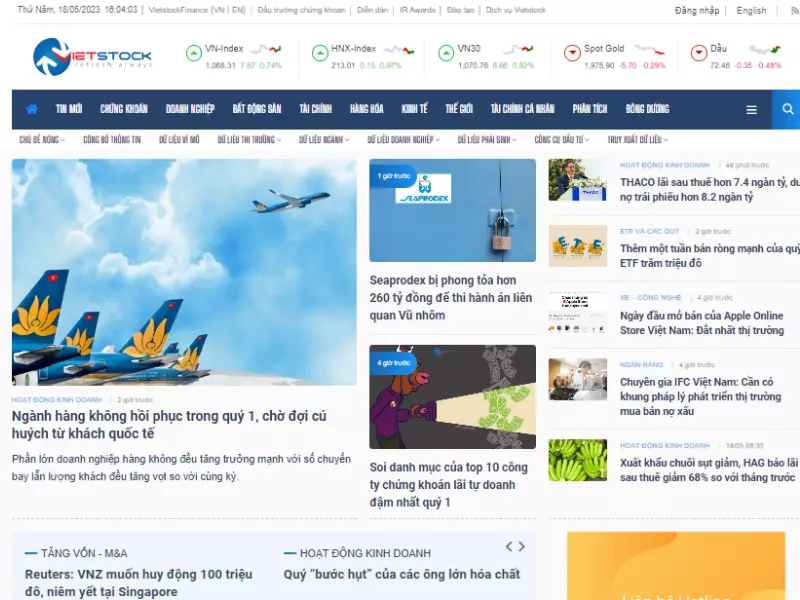Click VN30 green up arrow icon
800x600 pixels.
pos(446,53)
